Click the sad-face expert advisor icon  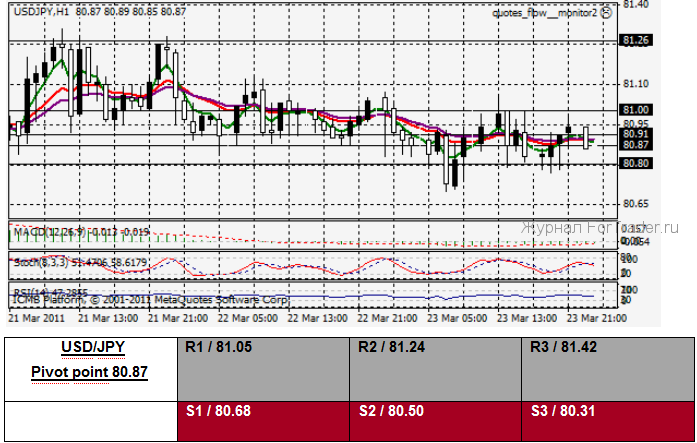pyautogui.click(x=606, y=13)
